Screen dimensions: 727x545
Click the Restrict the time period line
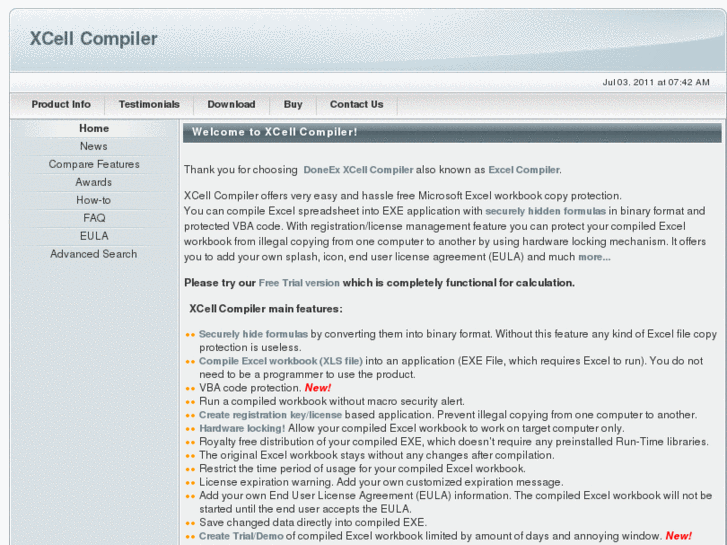[362, 468]
